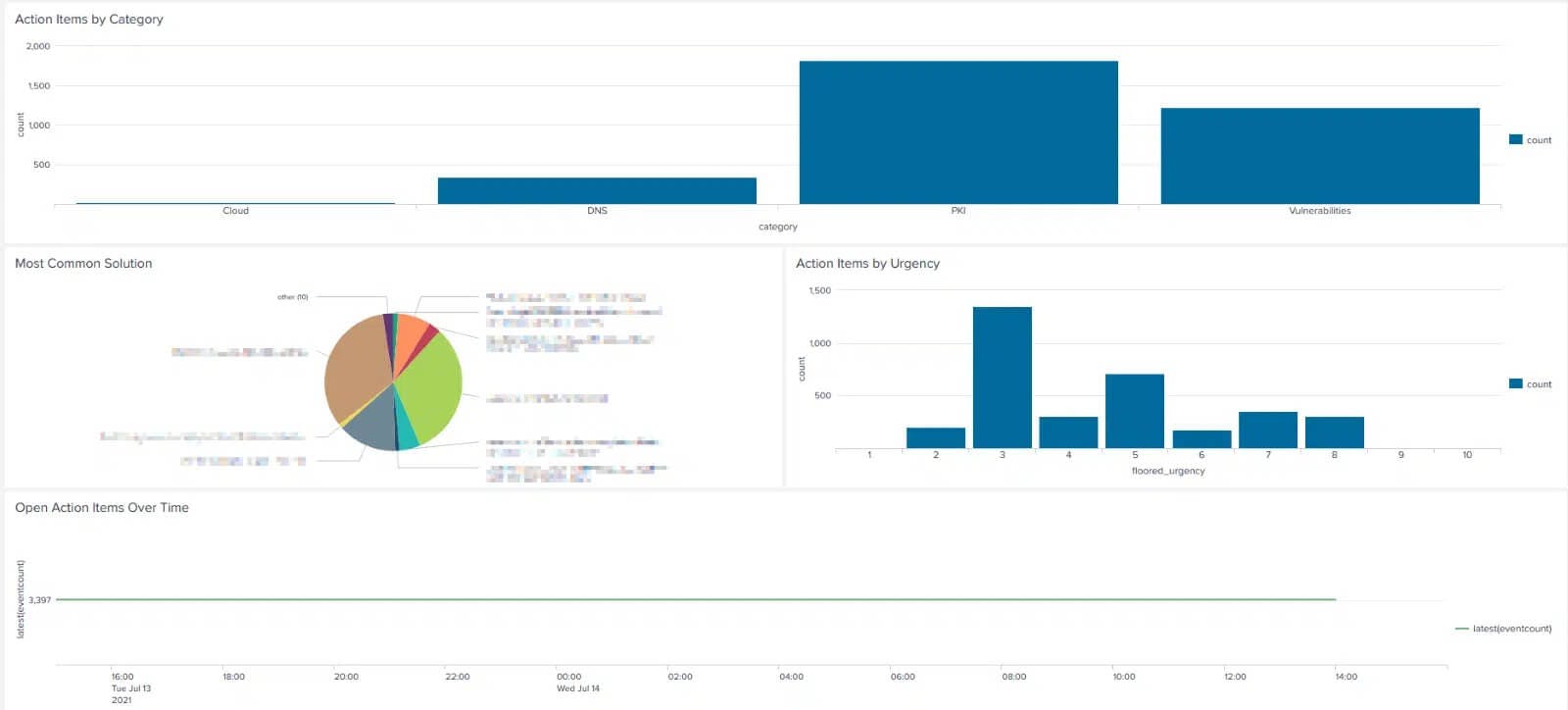Viewport: 1568px width, 710px height.
Task: Click count legend swatch for Action Items by Urgency
Action: click(x=1515, y=384)
